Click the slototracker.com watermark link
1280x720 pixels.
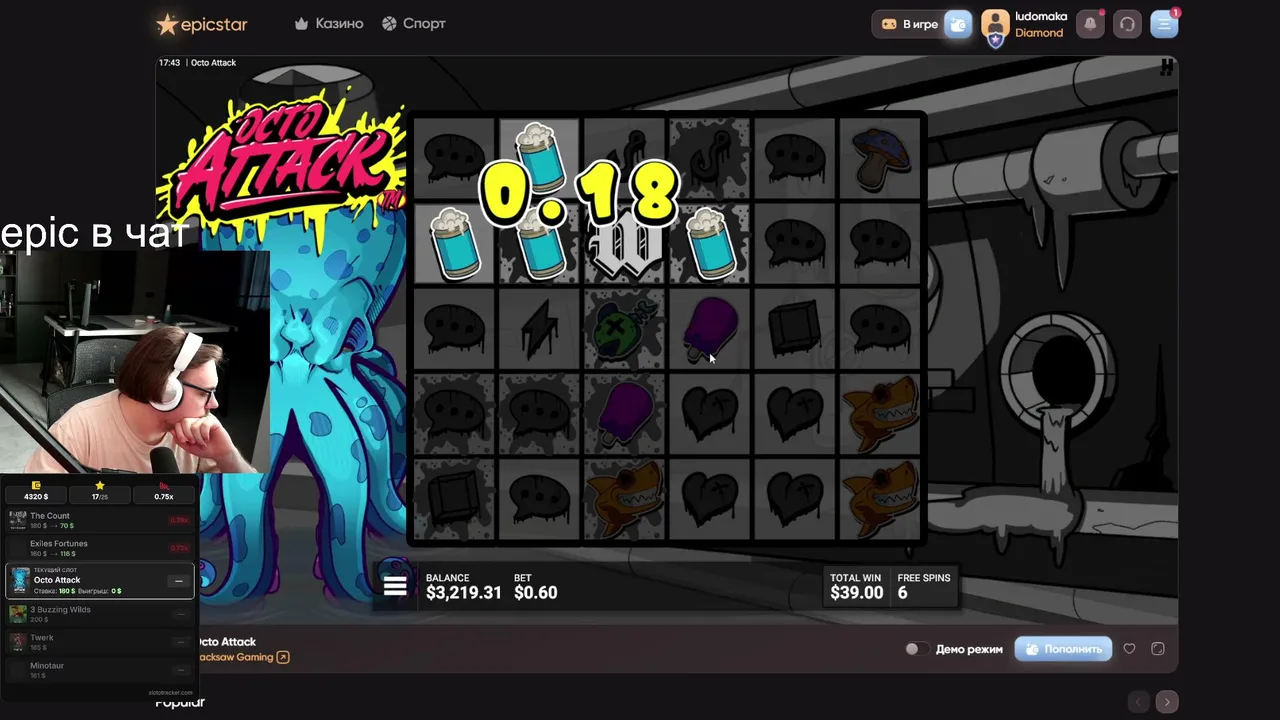(x=170, y=692)
